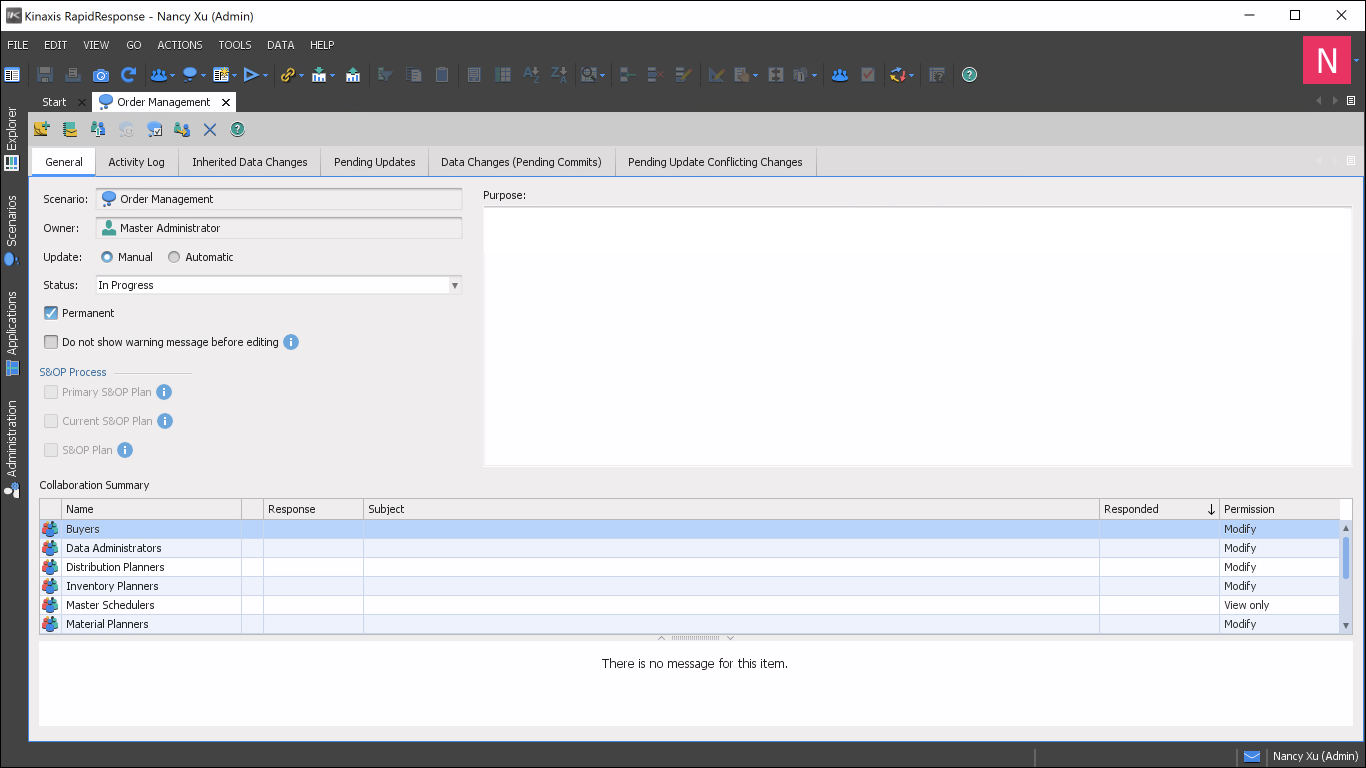1366x768 pixels.
Task: Expand the chain link dropdown arrow
Action: point(300,75)
